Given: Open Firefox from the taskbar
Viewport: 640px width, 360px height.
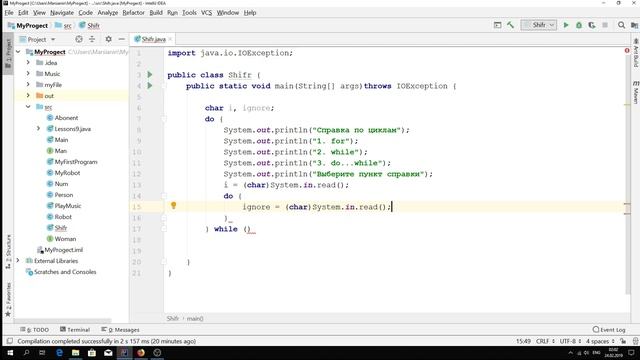Looking at the screenshot, I should [x=141, y=353].
